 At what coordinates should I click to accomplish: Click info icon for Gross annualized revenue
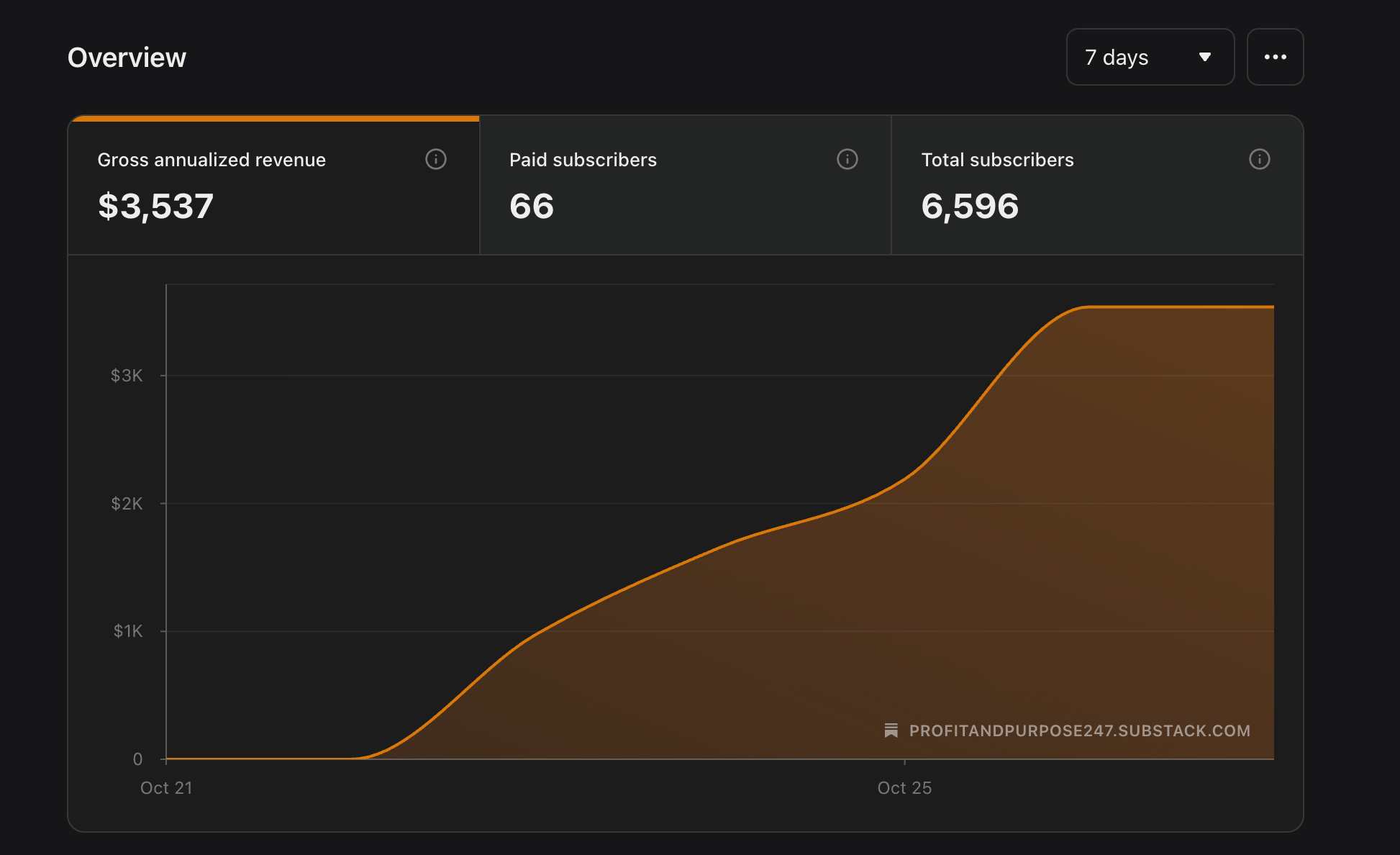[436, 159]
